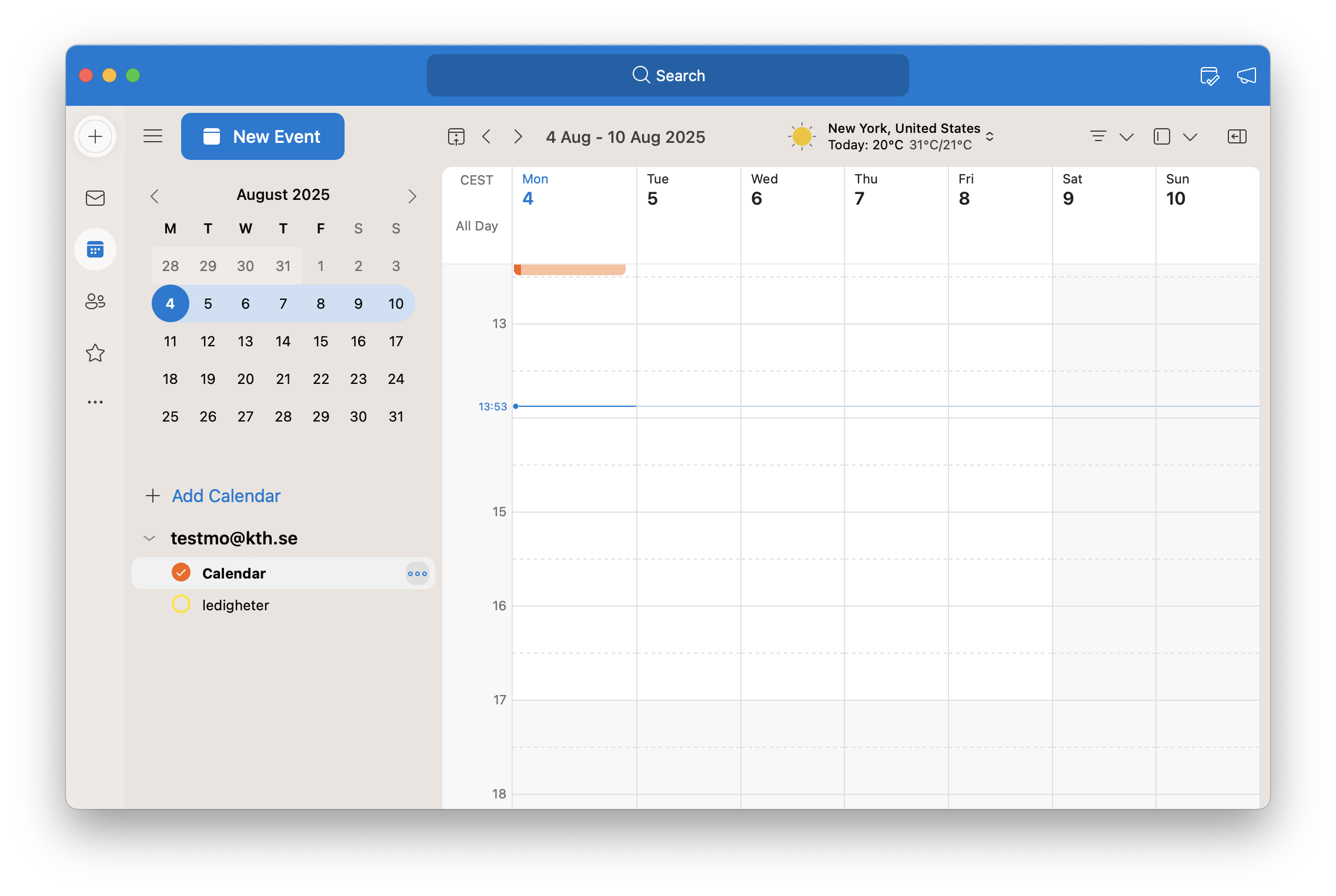
Task: Collapse the testmo@kth.se account
Action: pyautogui.click(x=149, y=539)
